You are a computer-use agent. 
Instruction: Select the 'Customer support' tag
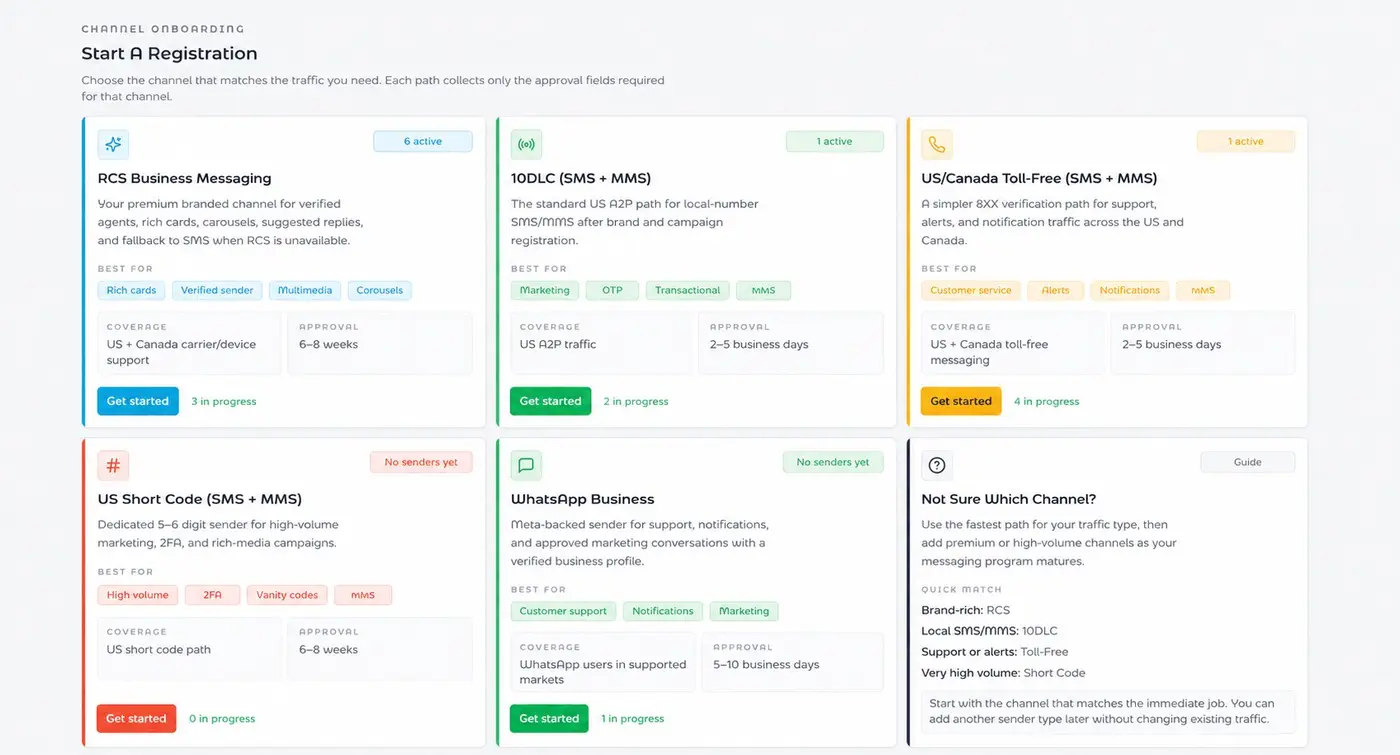pos(563,611)
